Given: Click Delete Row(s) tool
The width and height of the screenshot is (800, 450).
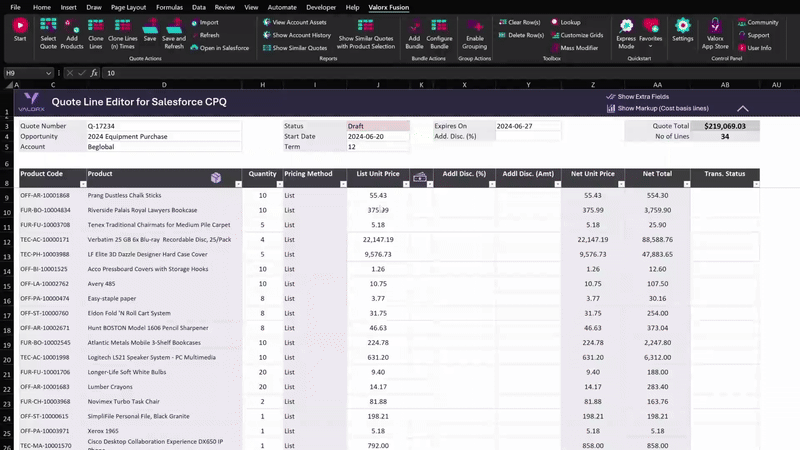Looking at the screenshot, I should [x=521, y=35].
